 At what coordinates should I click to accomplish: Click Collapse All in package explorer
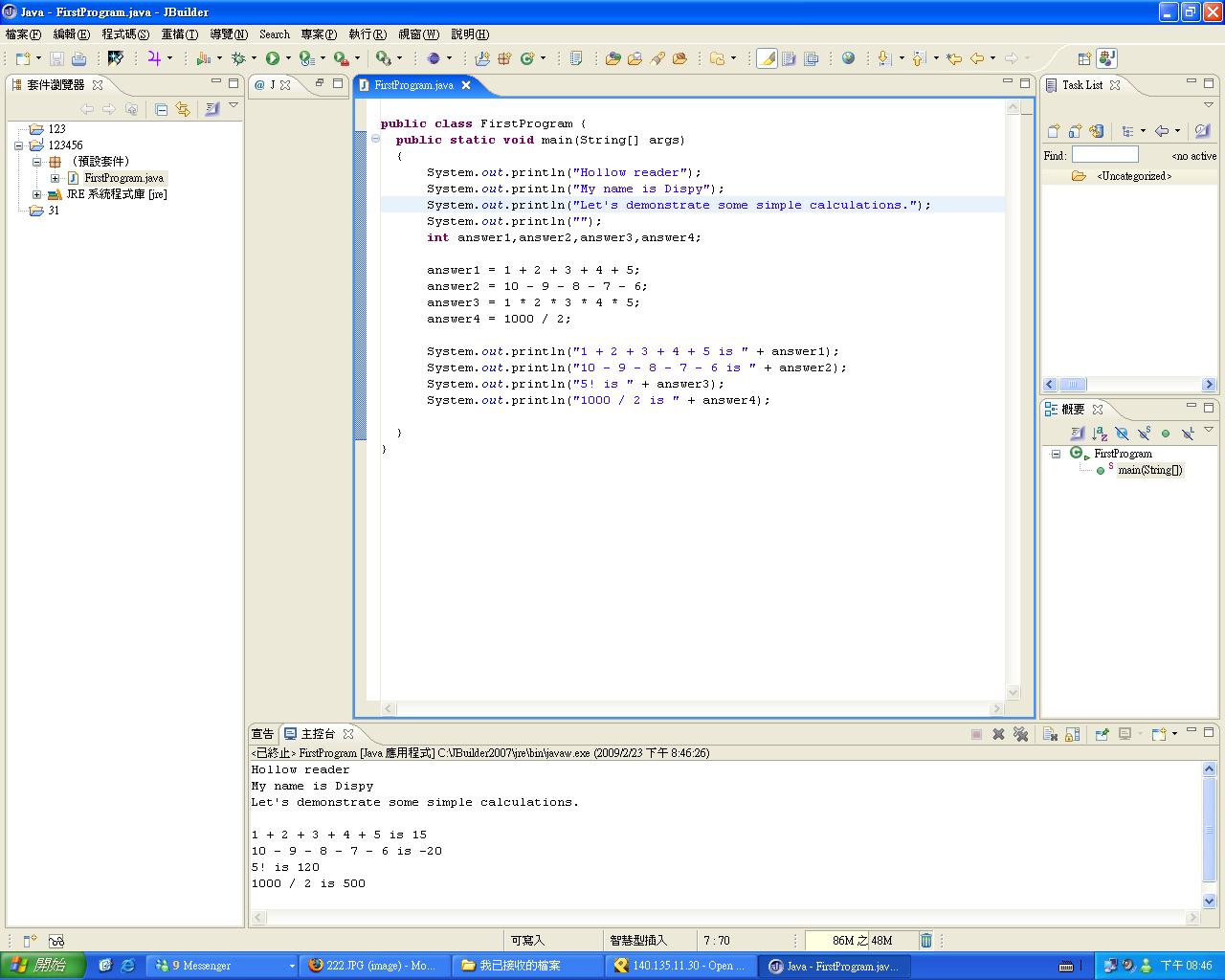(x=161, y=109)
